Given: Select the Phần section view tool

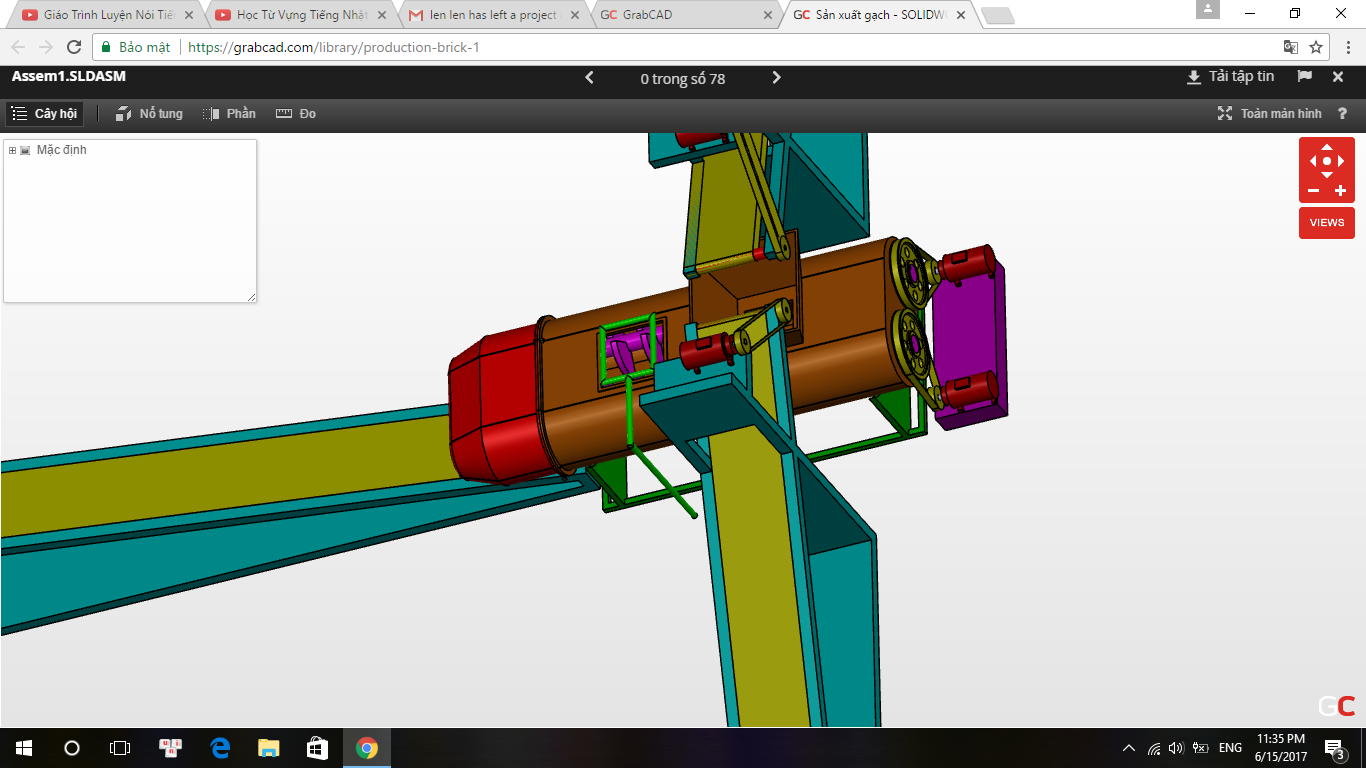Looking at the screenshot, I should click(229, 114).
